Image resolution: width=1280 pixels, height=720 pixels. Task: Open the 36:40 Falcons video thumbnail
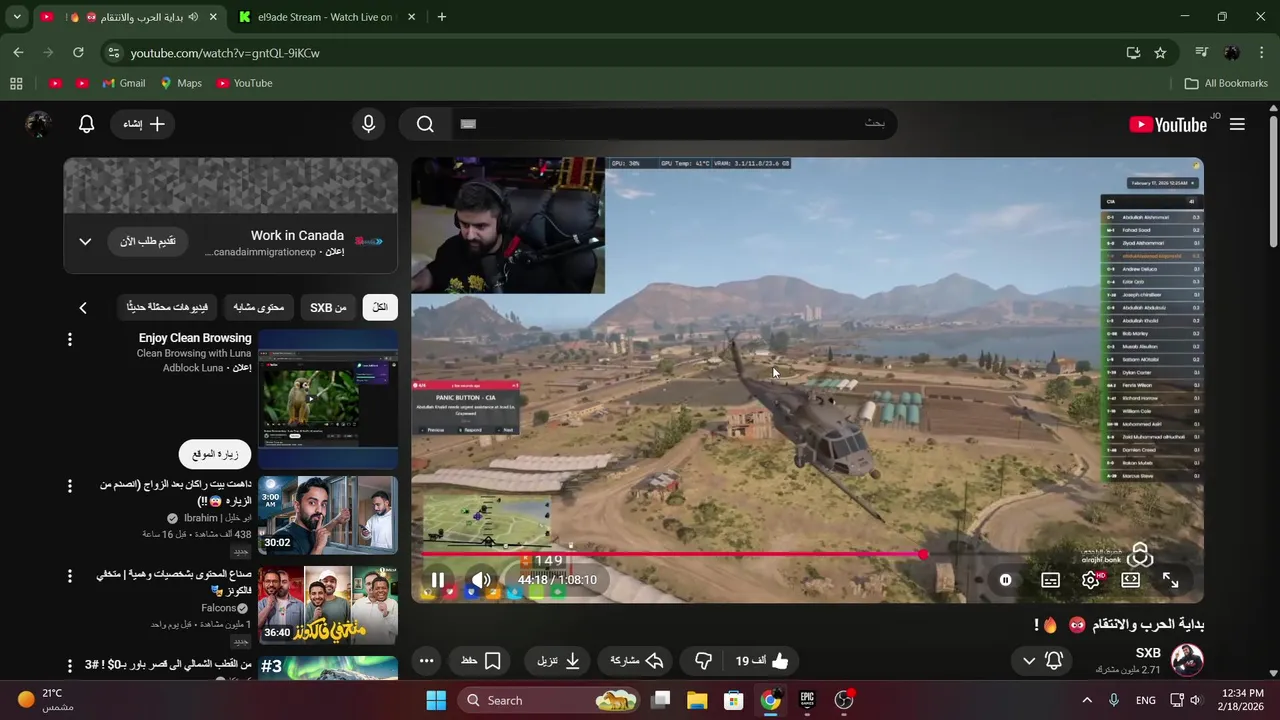point(328,605)
